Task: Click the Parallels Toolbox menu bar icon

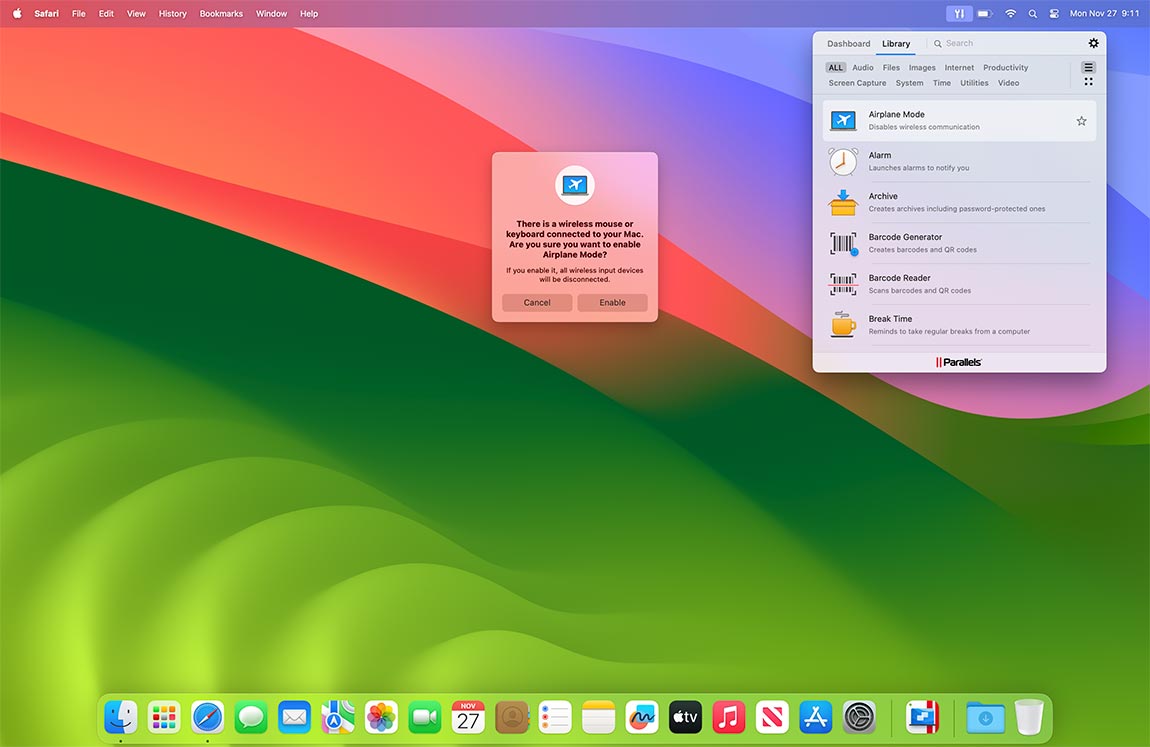Action: (959, 14)
